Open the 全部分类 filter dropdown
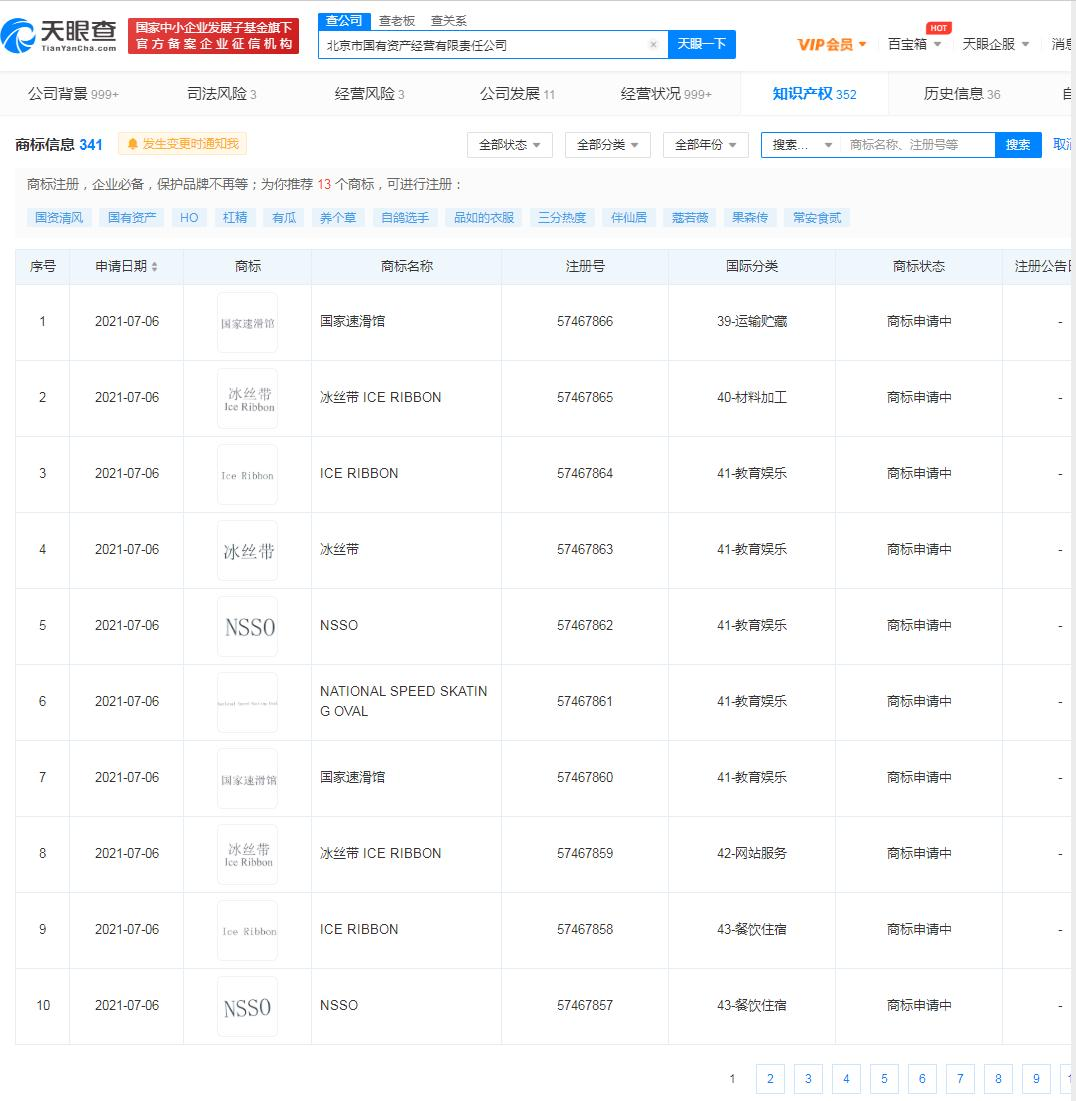The width and height of the screenshot is (1076, 1101). pyautogui.click(x=607, y=145)
